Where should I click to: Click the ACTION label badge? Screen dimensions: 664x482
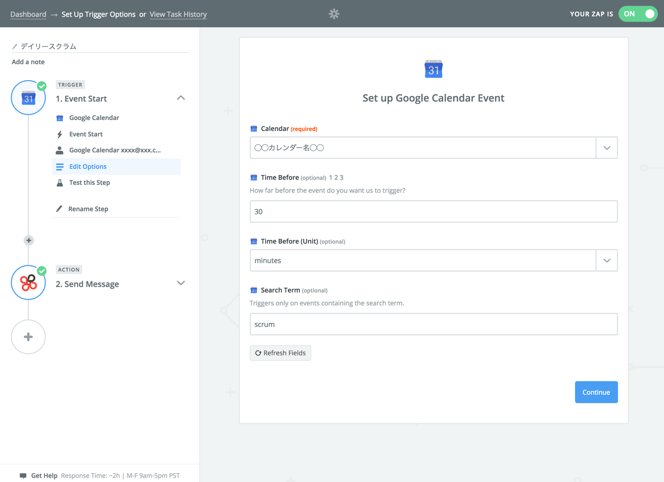pos(69,269)
